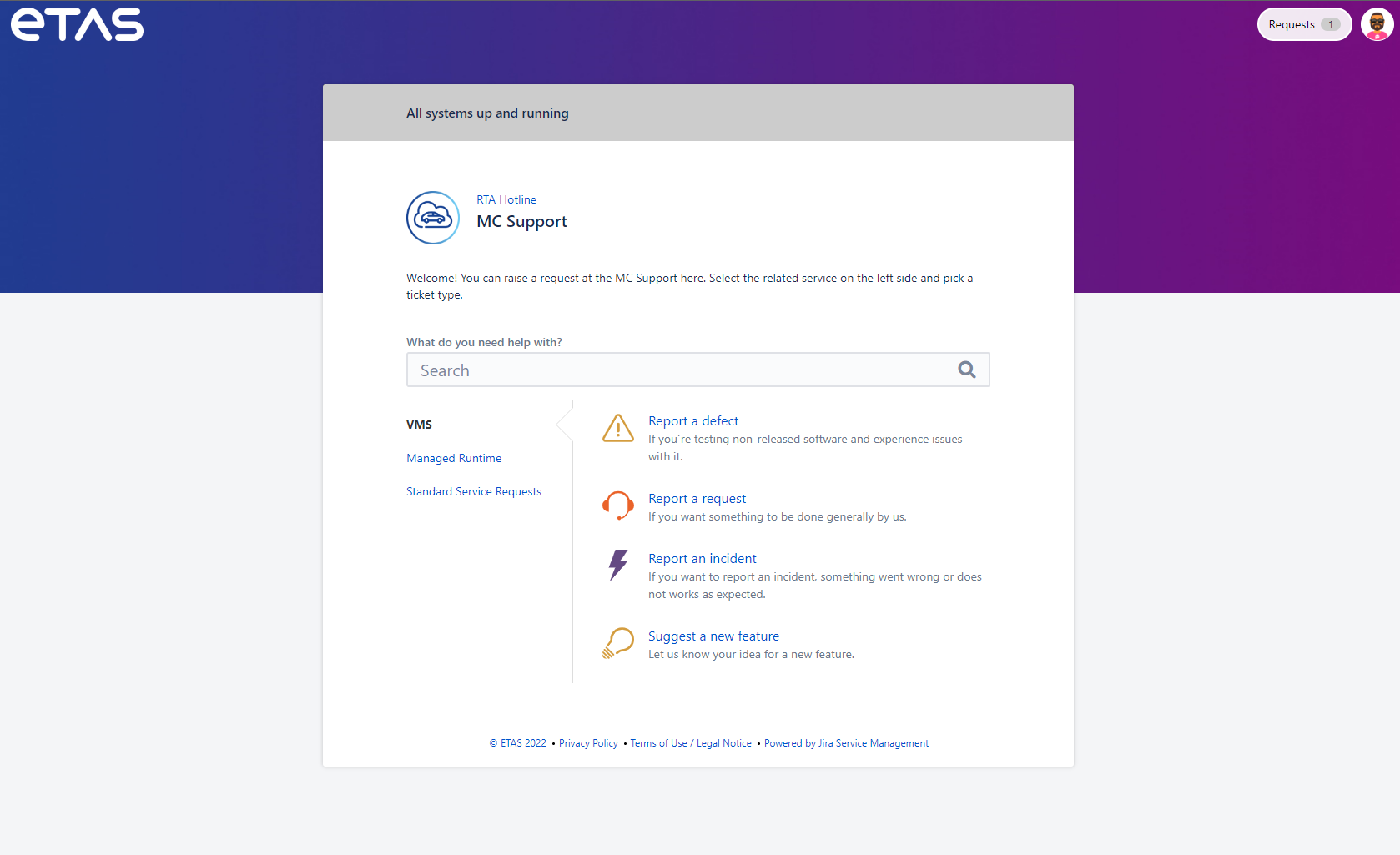Screen dimensions: 1400x855
Task: Open Terms of Use / Legal Notice
Action: click(x=691, y=743)
